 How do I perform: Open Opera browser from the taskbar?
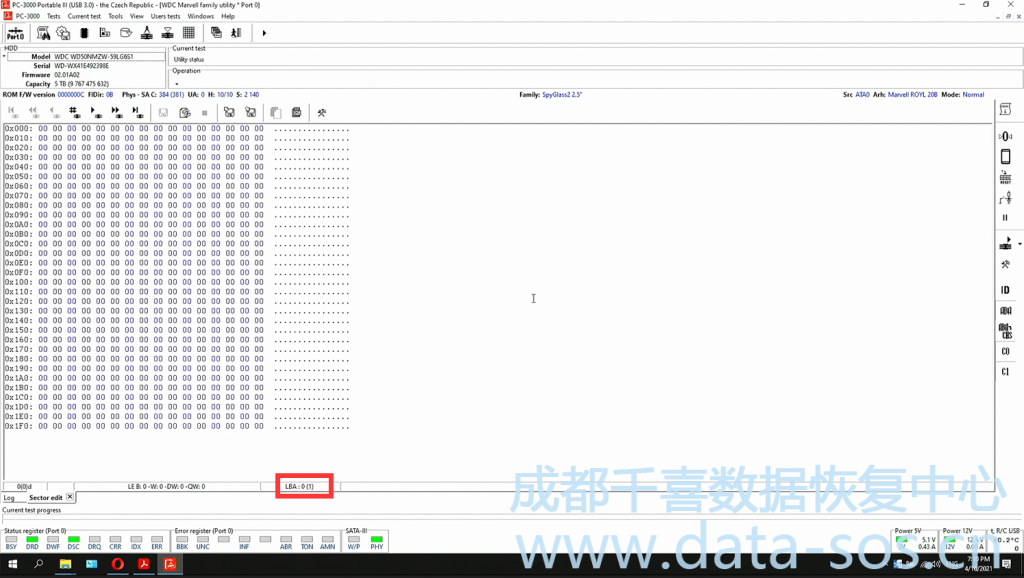click(x=118, y=565)
